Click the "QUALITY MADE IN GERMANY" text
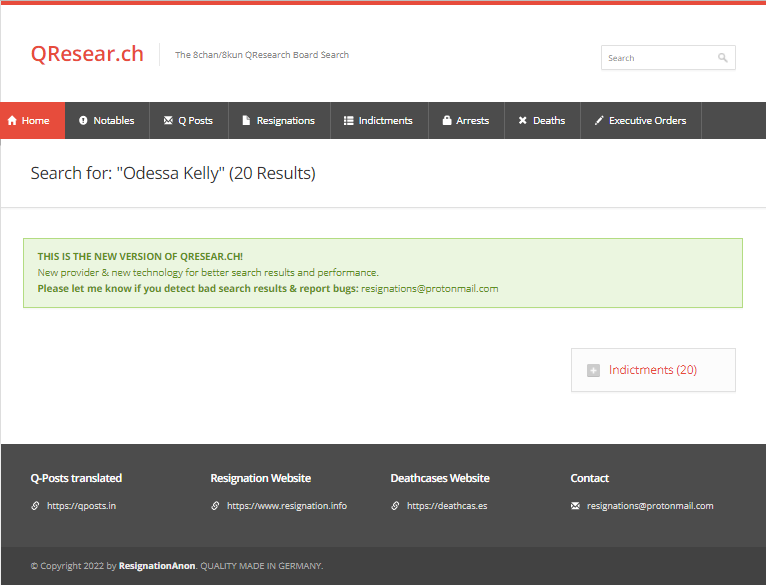 [261, 565]
